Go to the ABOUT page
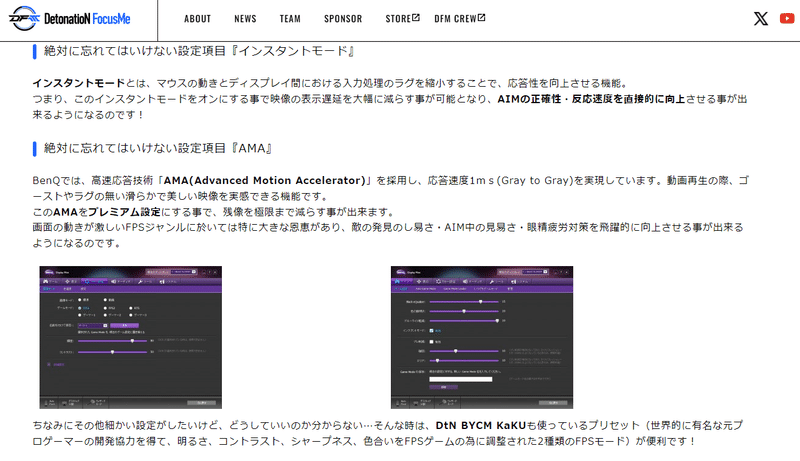Screen dimensions: 800x461 point(197,19)
